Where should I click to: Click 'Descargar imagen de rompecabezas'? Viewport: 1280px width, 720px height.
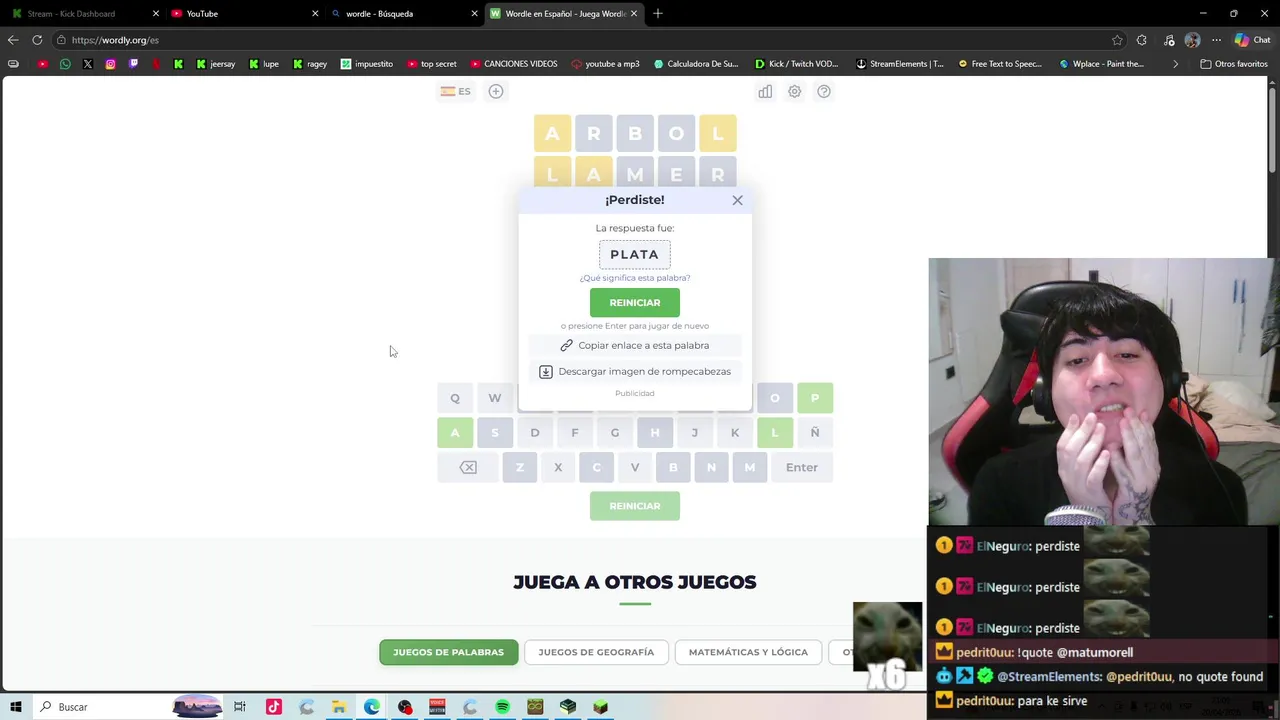point(635,371)
